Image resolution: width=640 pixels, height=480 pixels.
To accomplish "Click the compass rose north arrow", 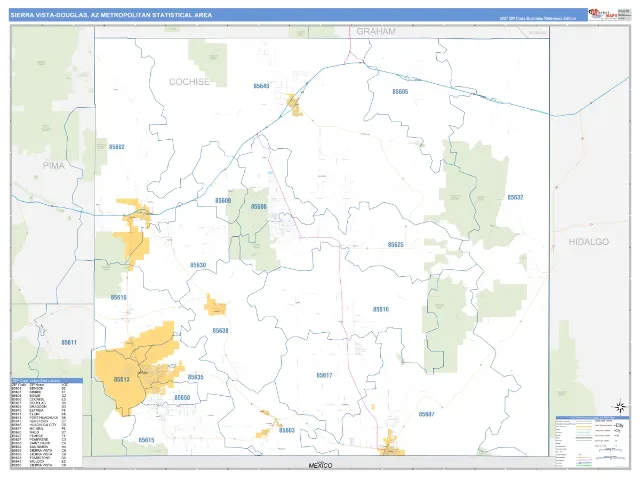I will point(620,407).
